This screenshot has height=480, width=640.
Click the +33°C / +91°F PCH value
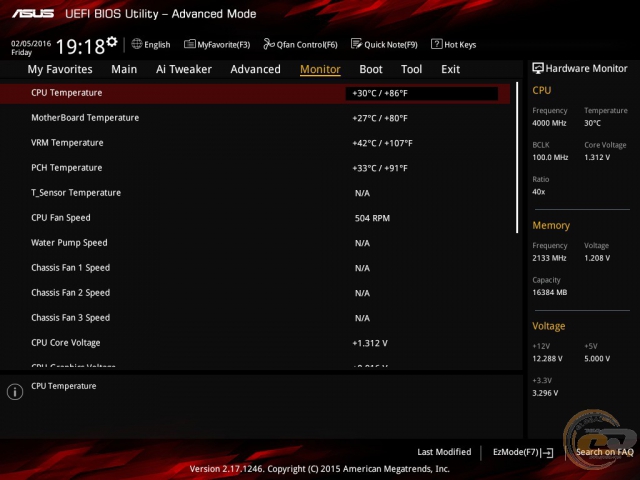pyautogui.click(x=380, y=168)
